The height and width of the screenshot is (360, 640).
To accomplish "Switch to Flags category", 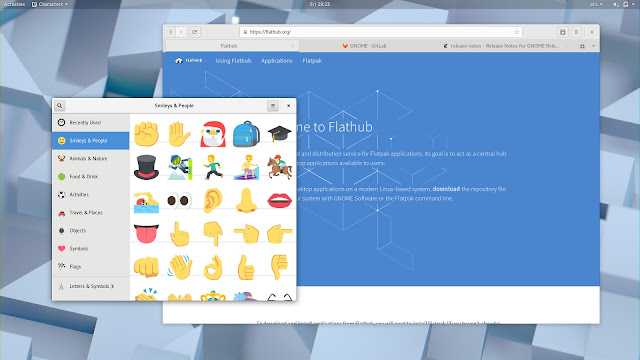I will tap(91, 267).
